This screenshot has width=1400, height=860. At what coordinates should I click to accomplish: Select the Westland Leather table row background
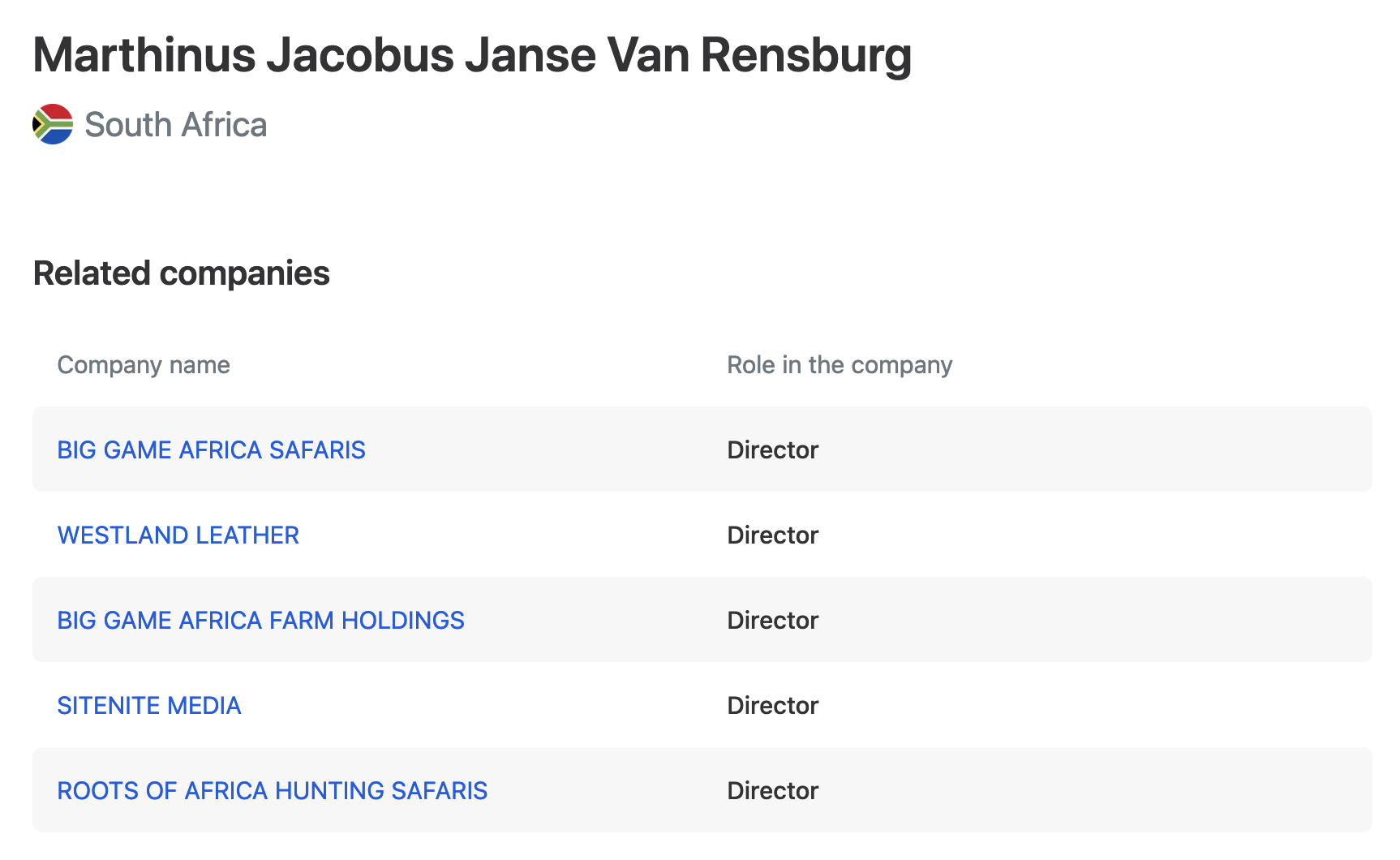click(x=702, y=535)
